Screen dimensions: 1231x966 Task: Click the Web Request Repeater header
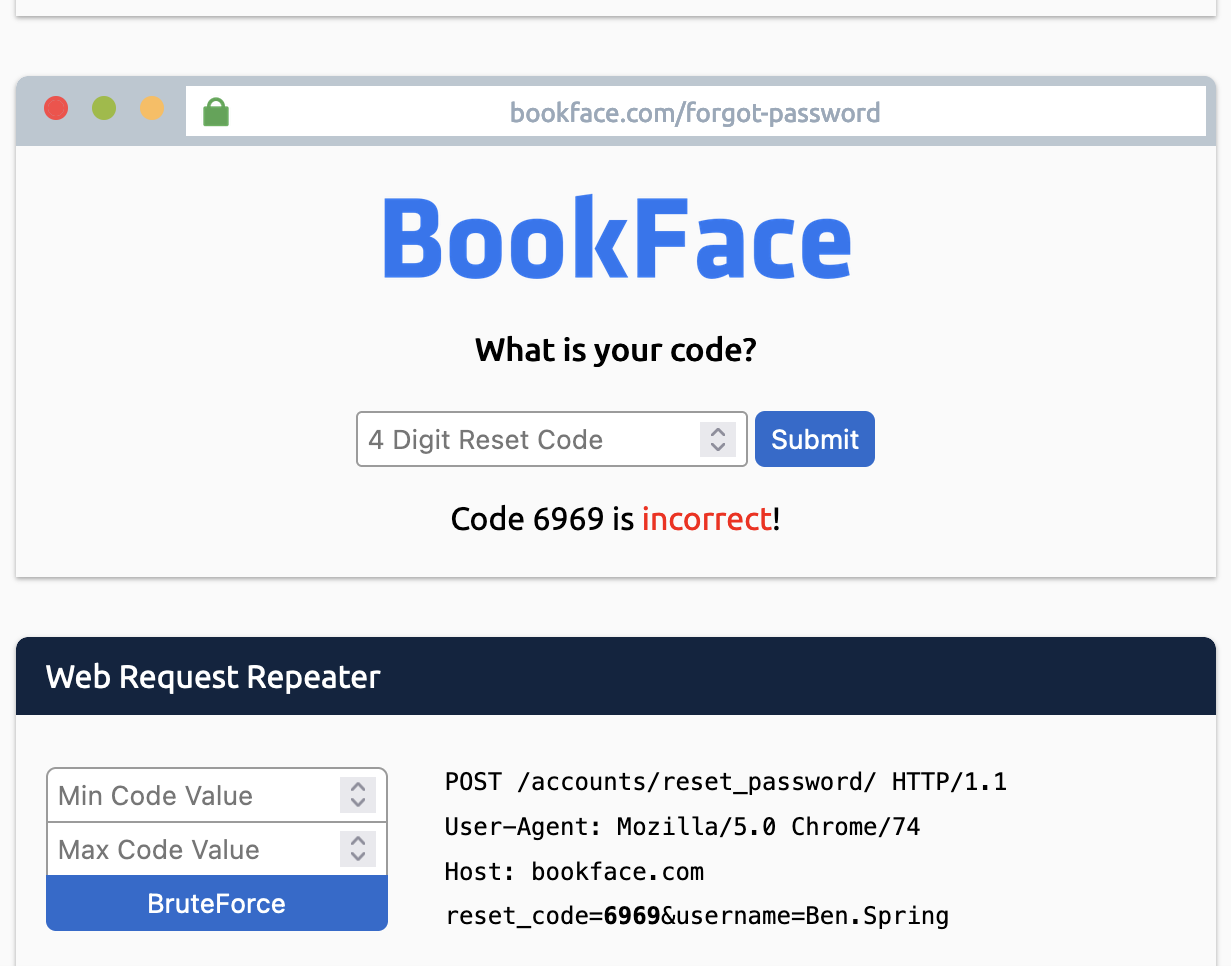click(213, 677)
